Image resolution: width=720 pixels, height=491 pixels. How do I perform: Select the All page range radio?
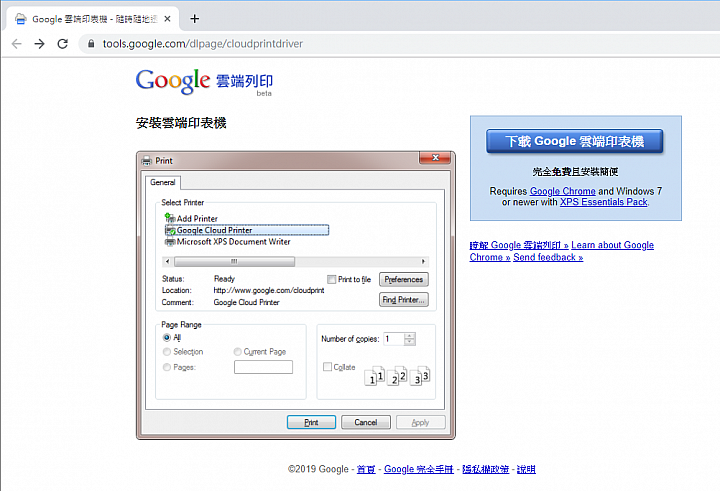point(167,338)
